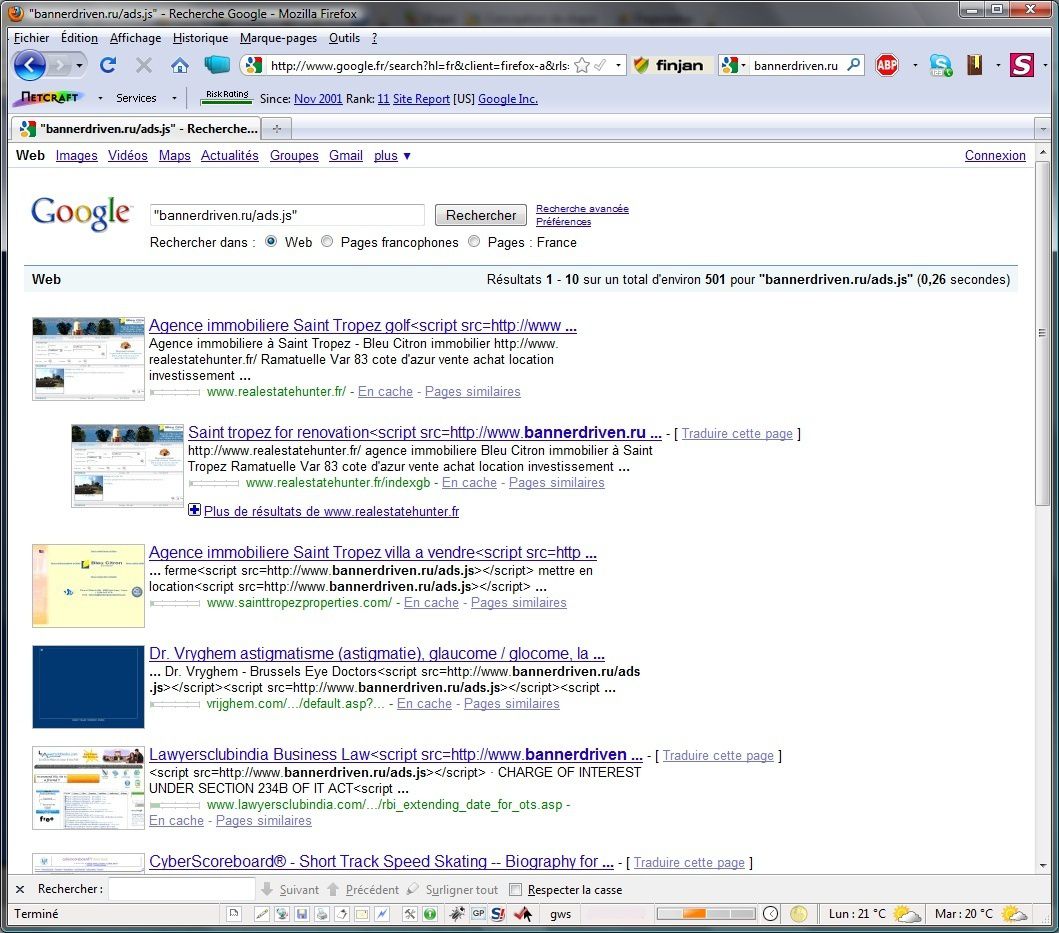
Task: Click the brown book toolbar icon
Action: tap(974, 65)
